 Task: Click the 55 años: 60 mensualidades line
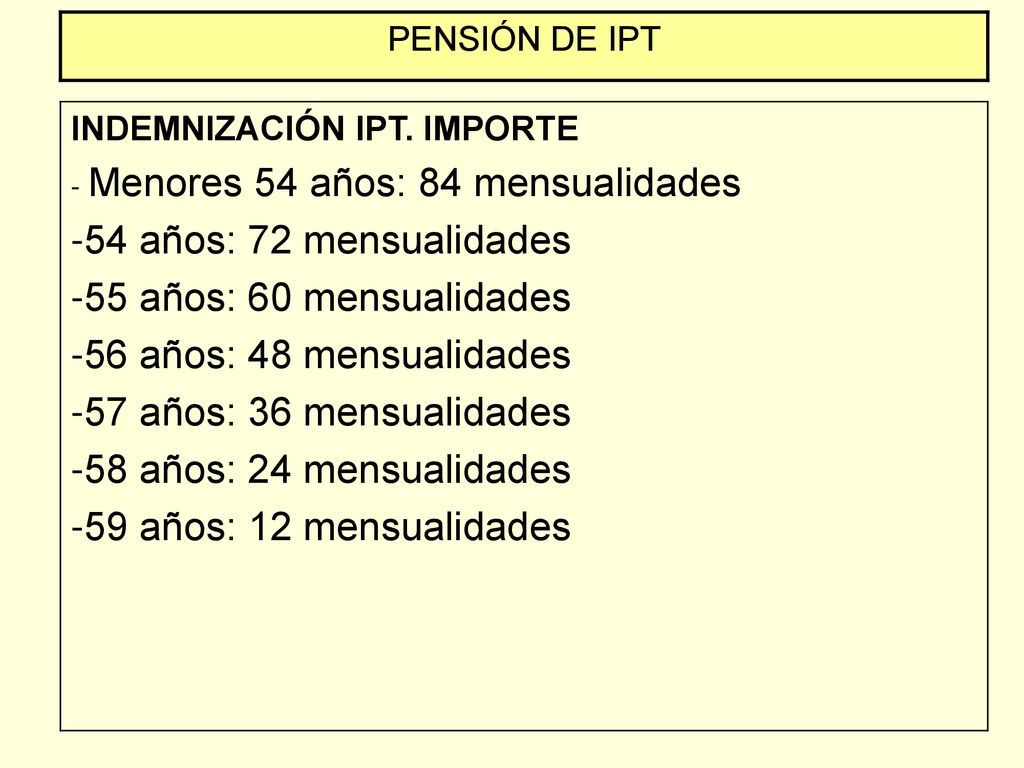tap(321, 298)
